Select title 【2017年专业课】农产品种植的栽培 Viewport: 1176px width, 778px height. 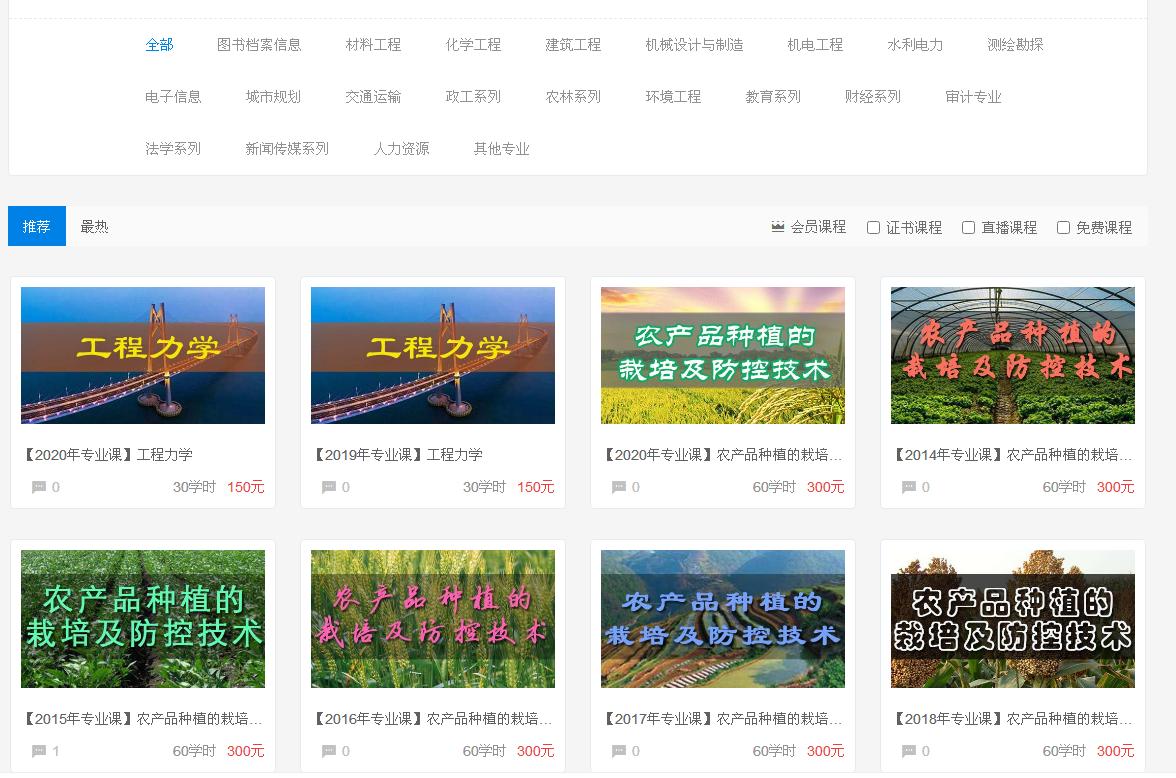point(723,719)
